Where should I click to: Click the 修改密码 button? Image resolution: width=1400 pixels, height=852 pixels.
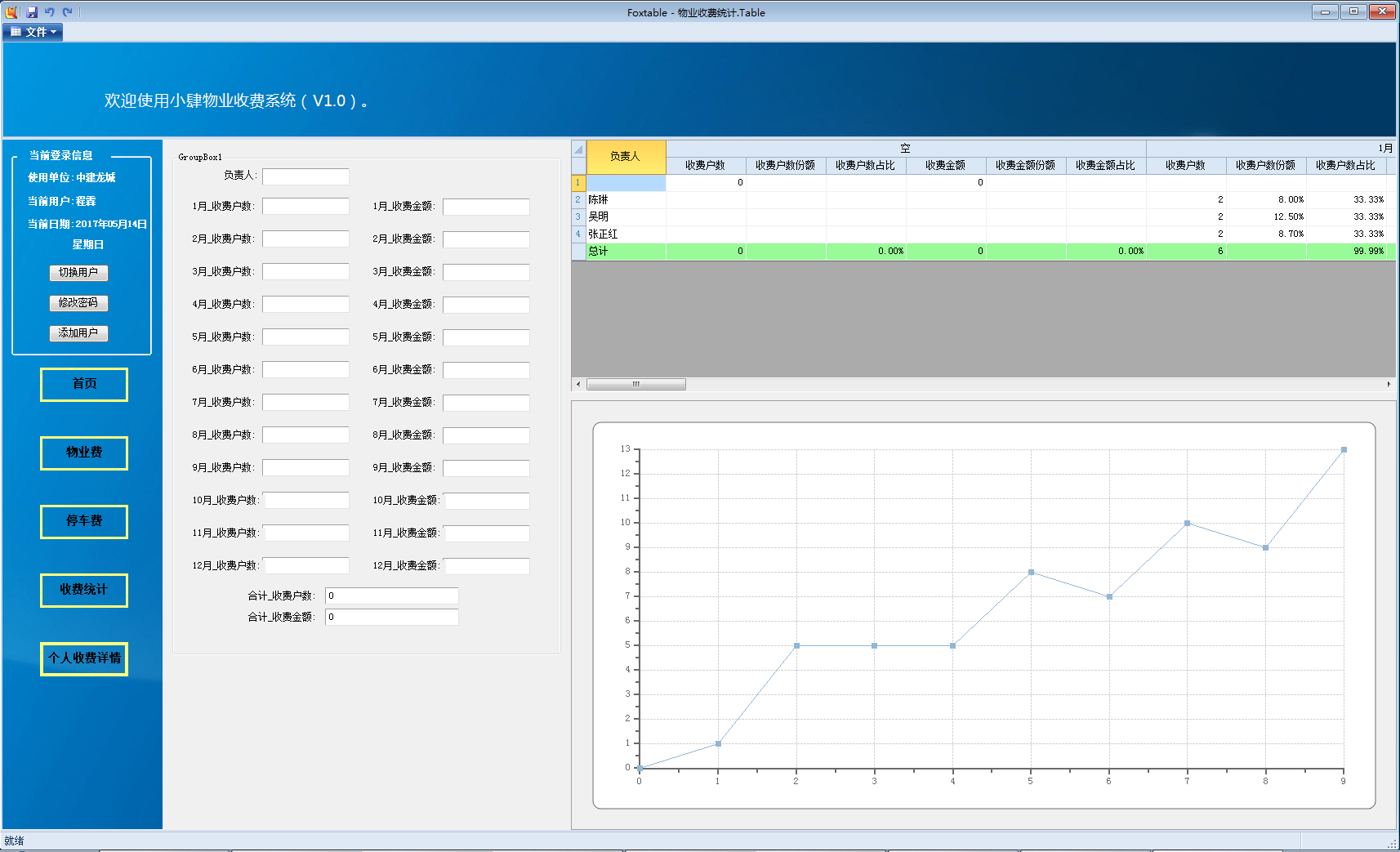(78, 303)
